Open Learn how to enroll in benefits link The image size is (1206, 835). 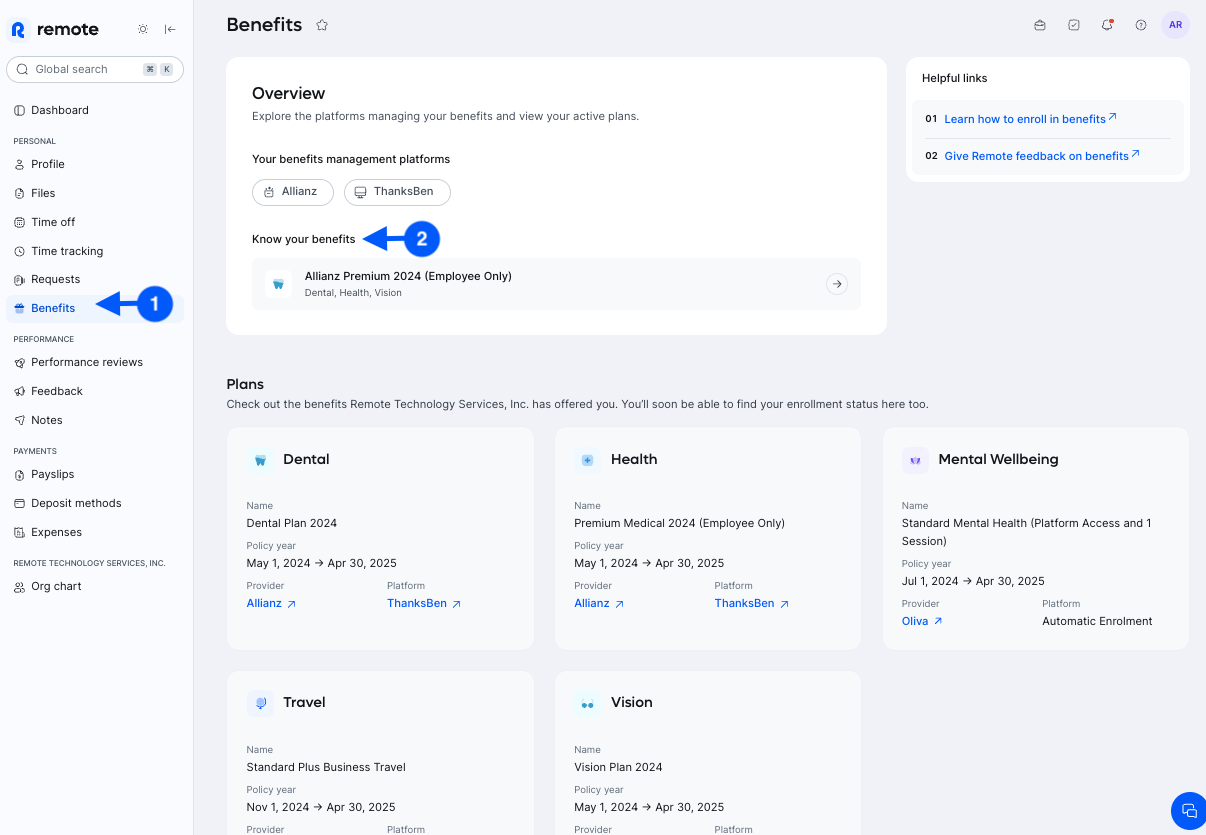point(1030,119)
